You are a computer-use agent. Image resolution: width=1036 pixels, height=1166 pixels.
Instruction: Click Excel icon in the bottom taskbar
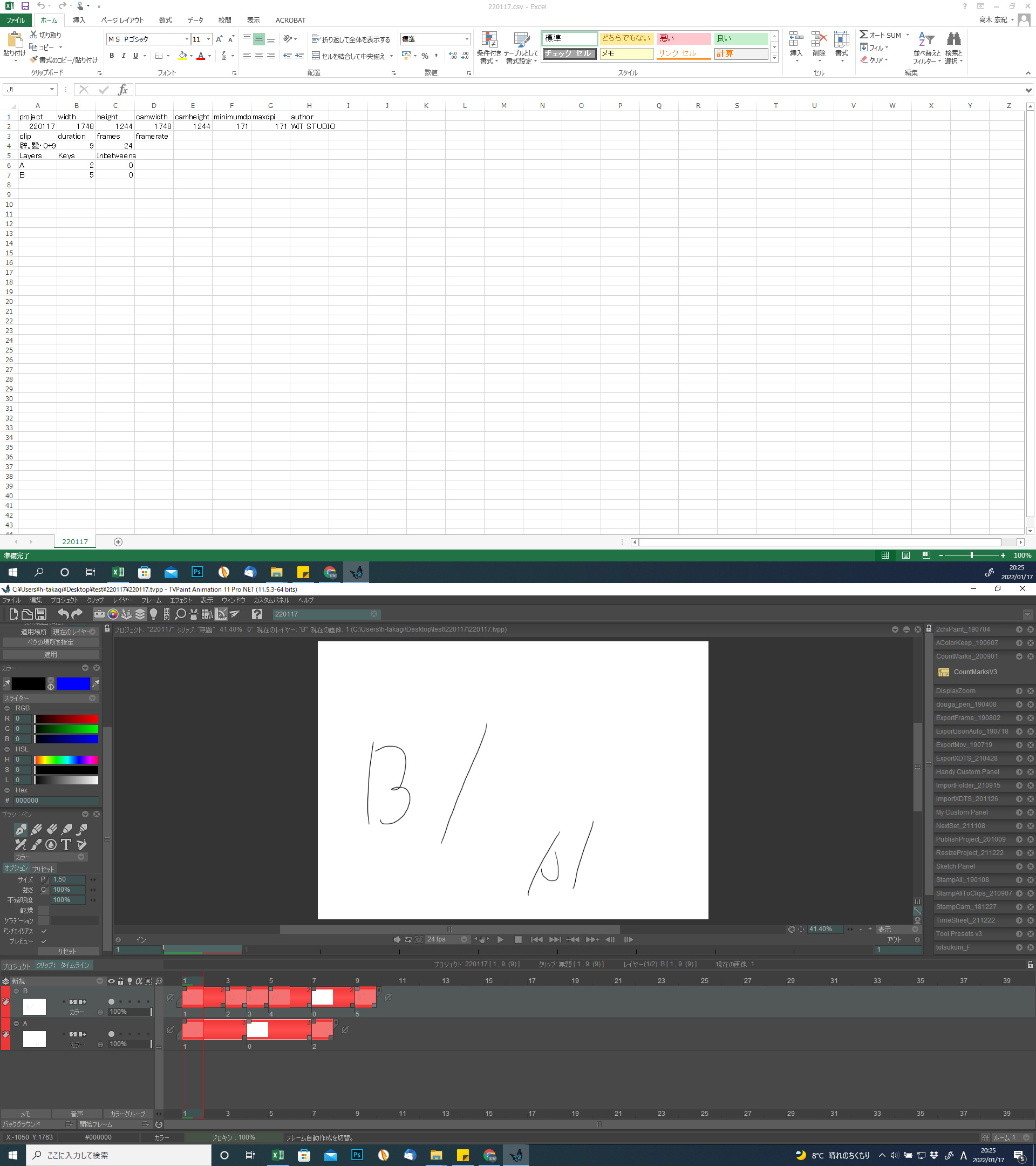pos(277,1155)
